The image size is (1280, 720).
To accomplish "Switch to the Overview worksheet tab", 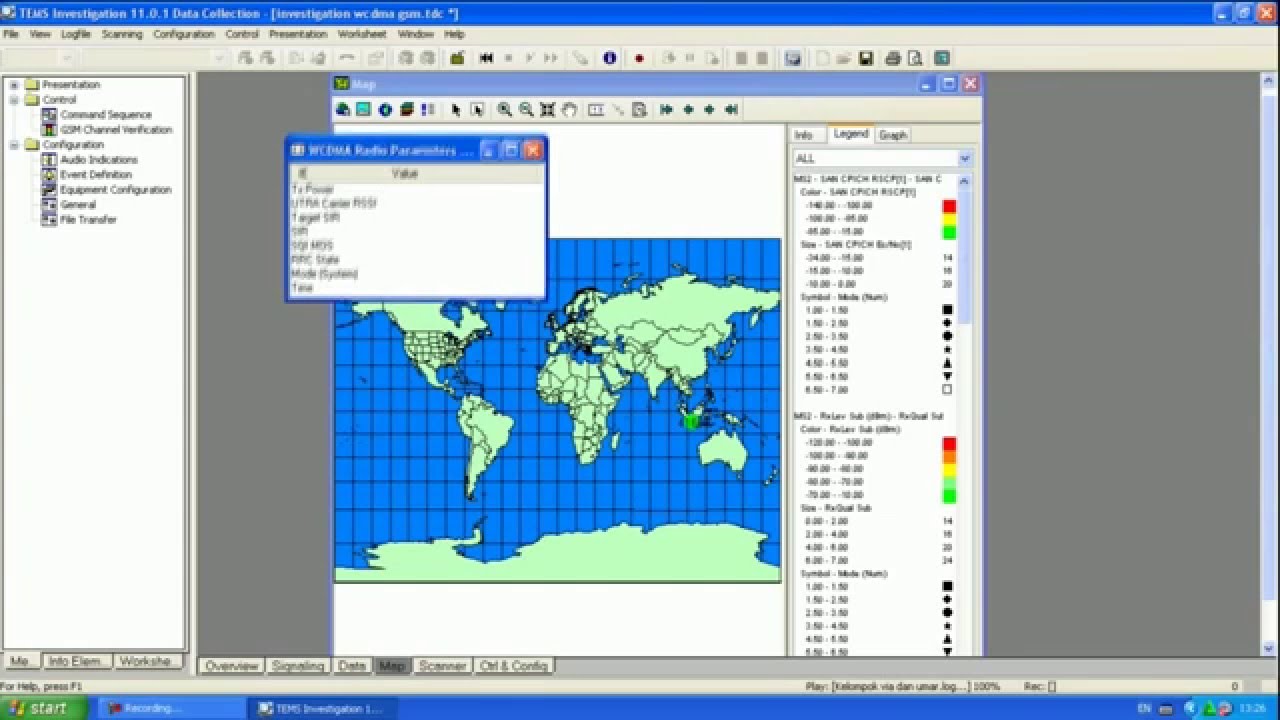I will pos(232,666).
